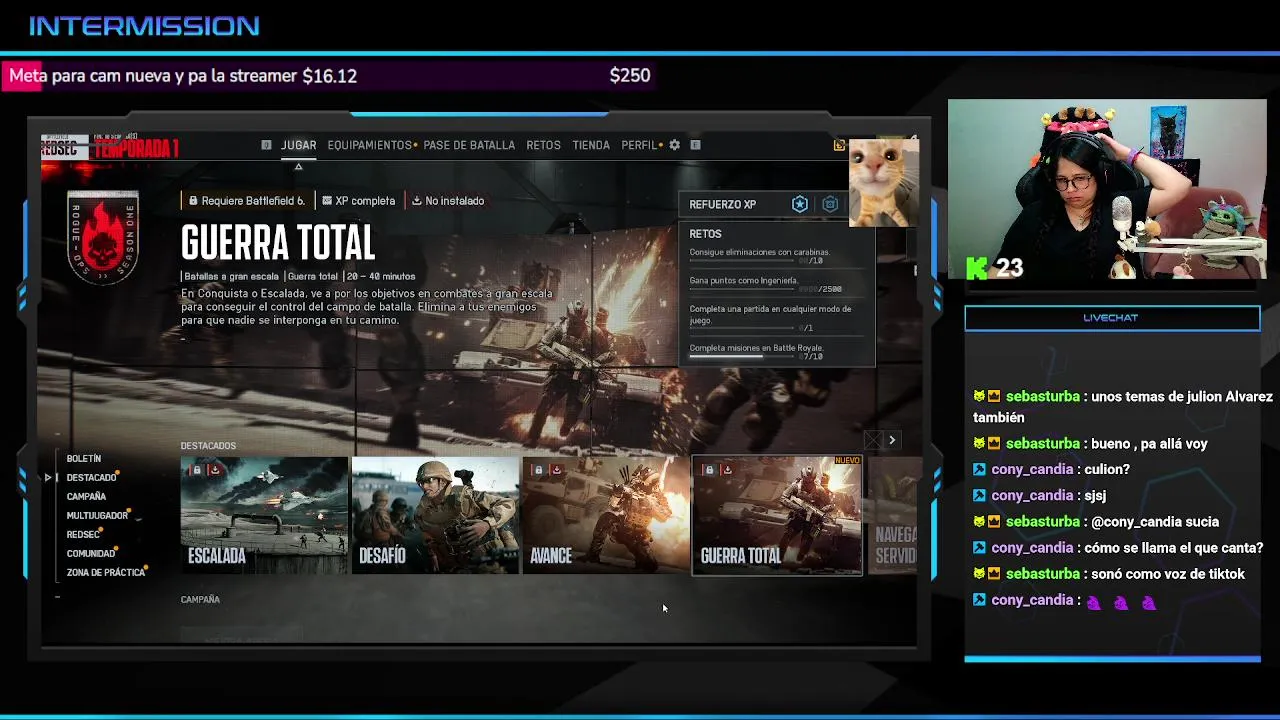Open the PERFIL tab

(639, 145)
